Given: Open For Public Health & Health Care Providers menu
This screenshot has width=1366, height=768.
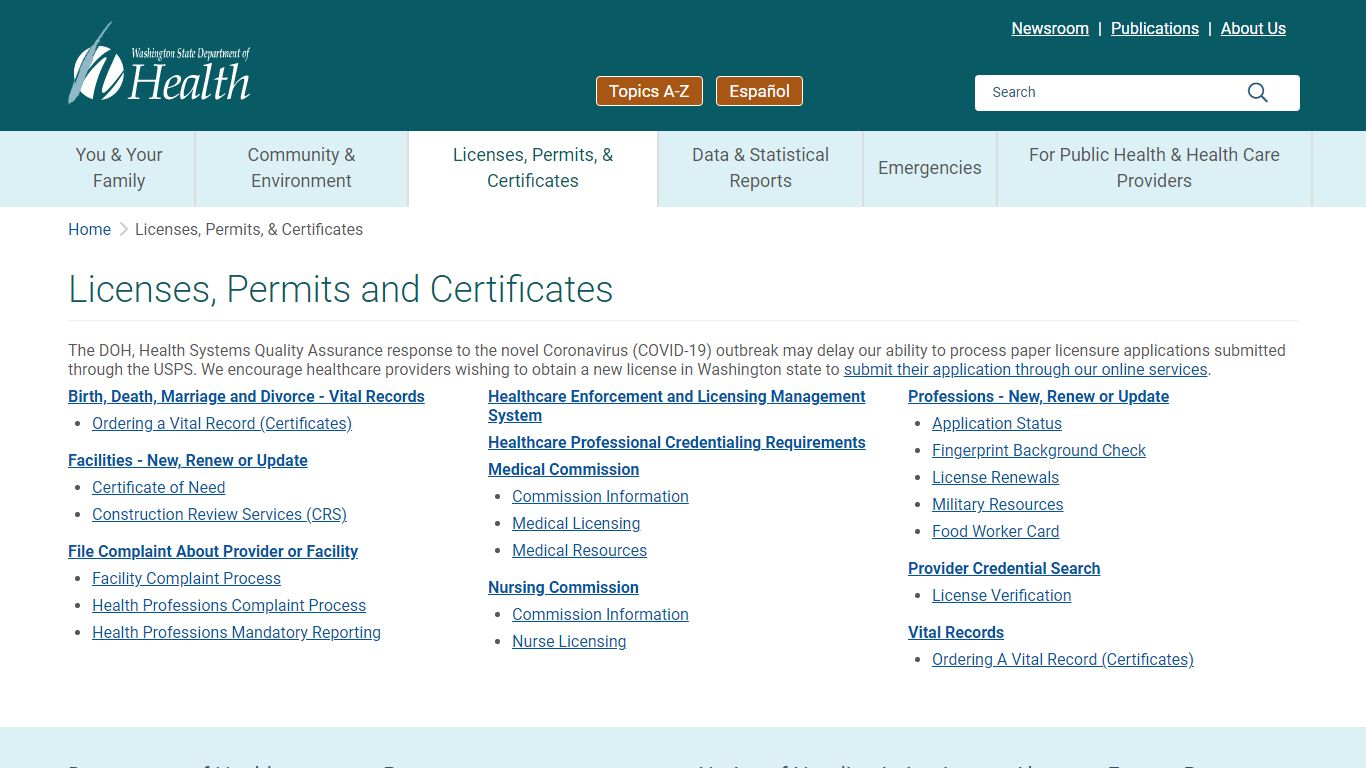Looking at the screenshot, I should [x=1154, y=168].
